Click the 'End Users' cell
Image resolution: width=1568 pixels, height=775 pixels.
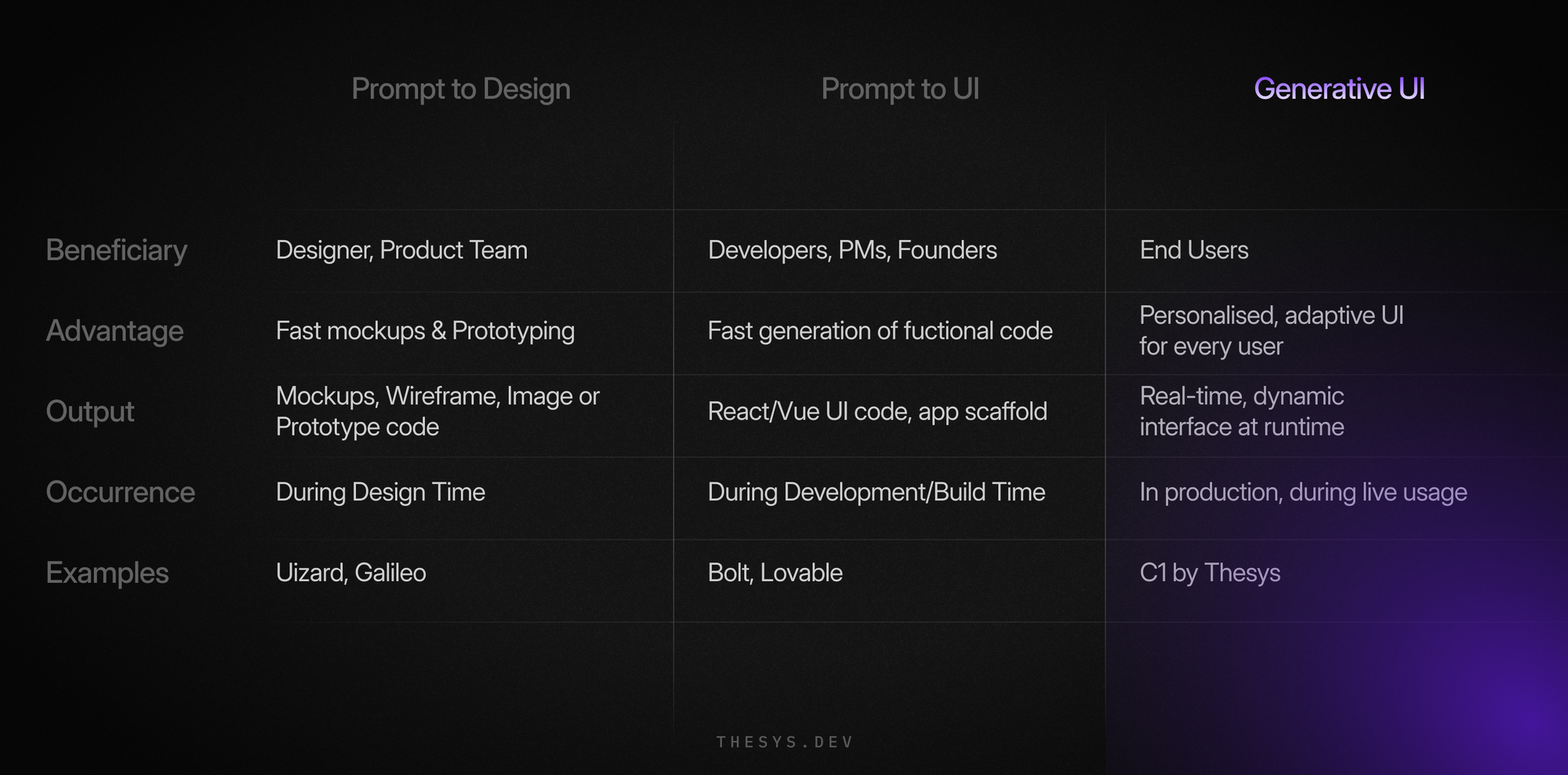(x=1194, y=250)
